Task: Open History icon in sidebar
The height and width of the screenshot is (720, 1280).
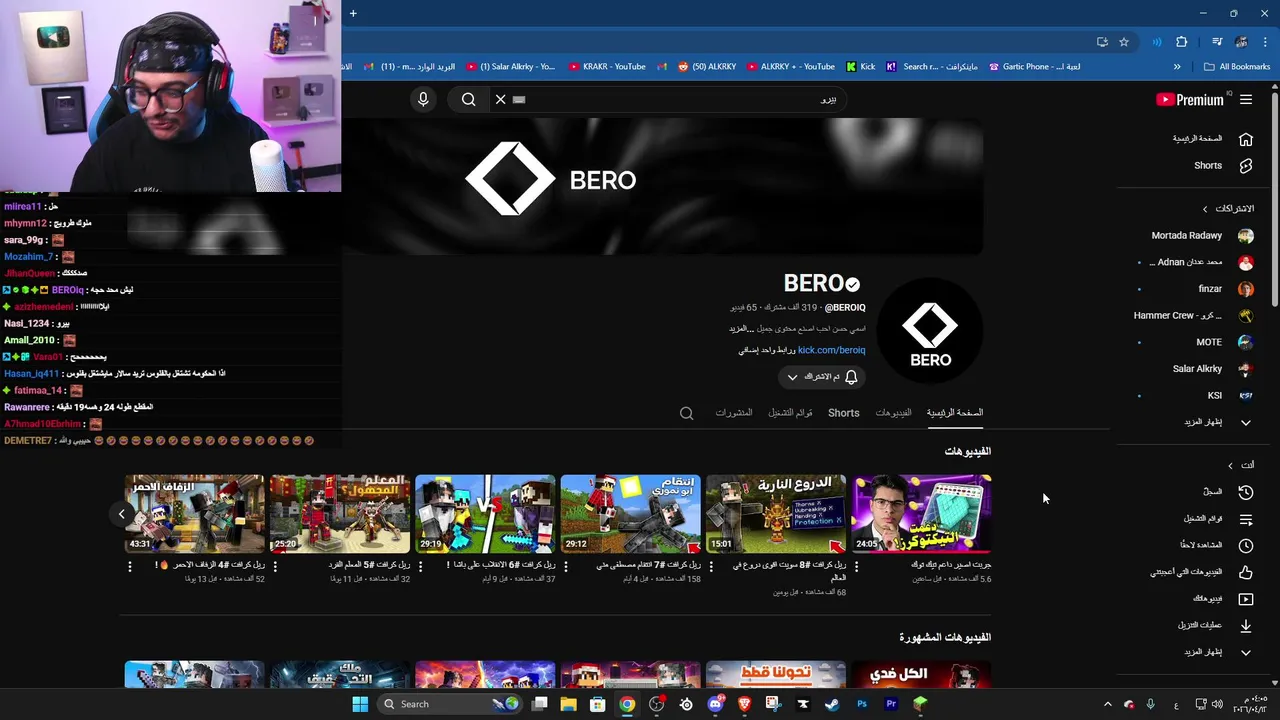Action: pyautogui.click(x=1245, y=492)
